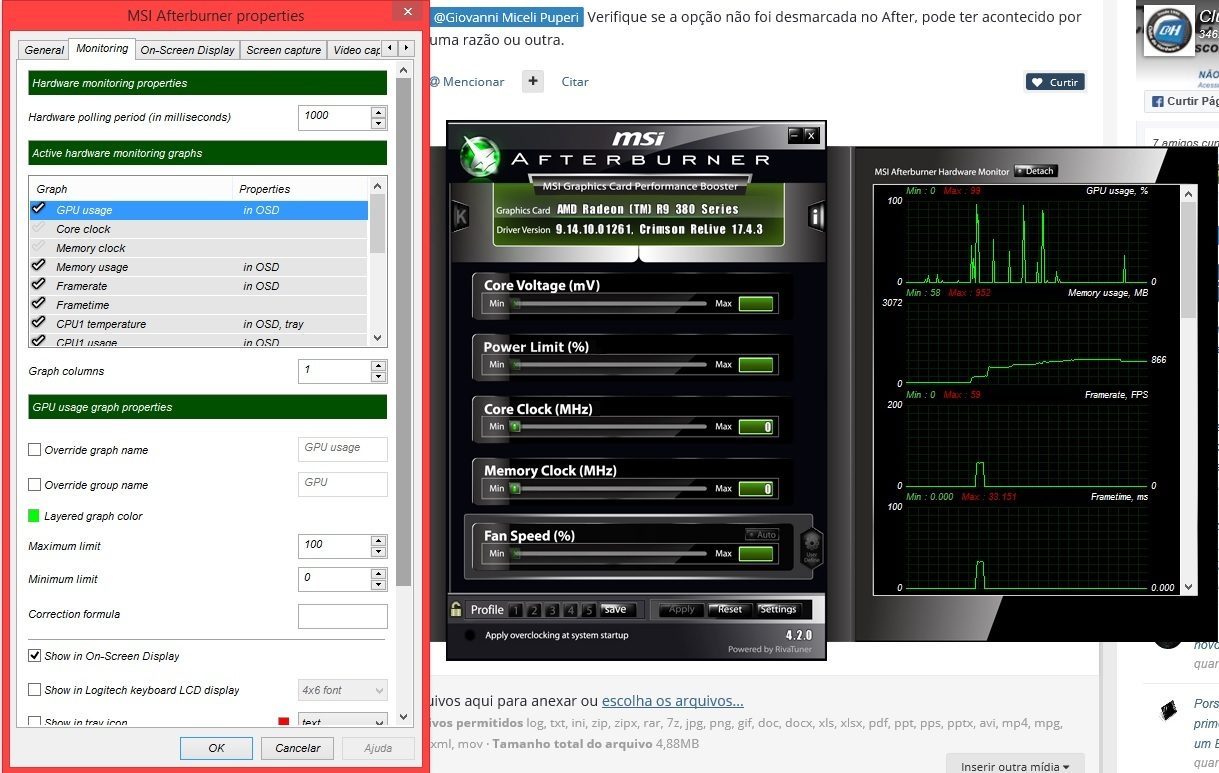Click the Reset button in Afterburner

[729, 609]
